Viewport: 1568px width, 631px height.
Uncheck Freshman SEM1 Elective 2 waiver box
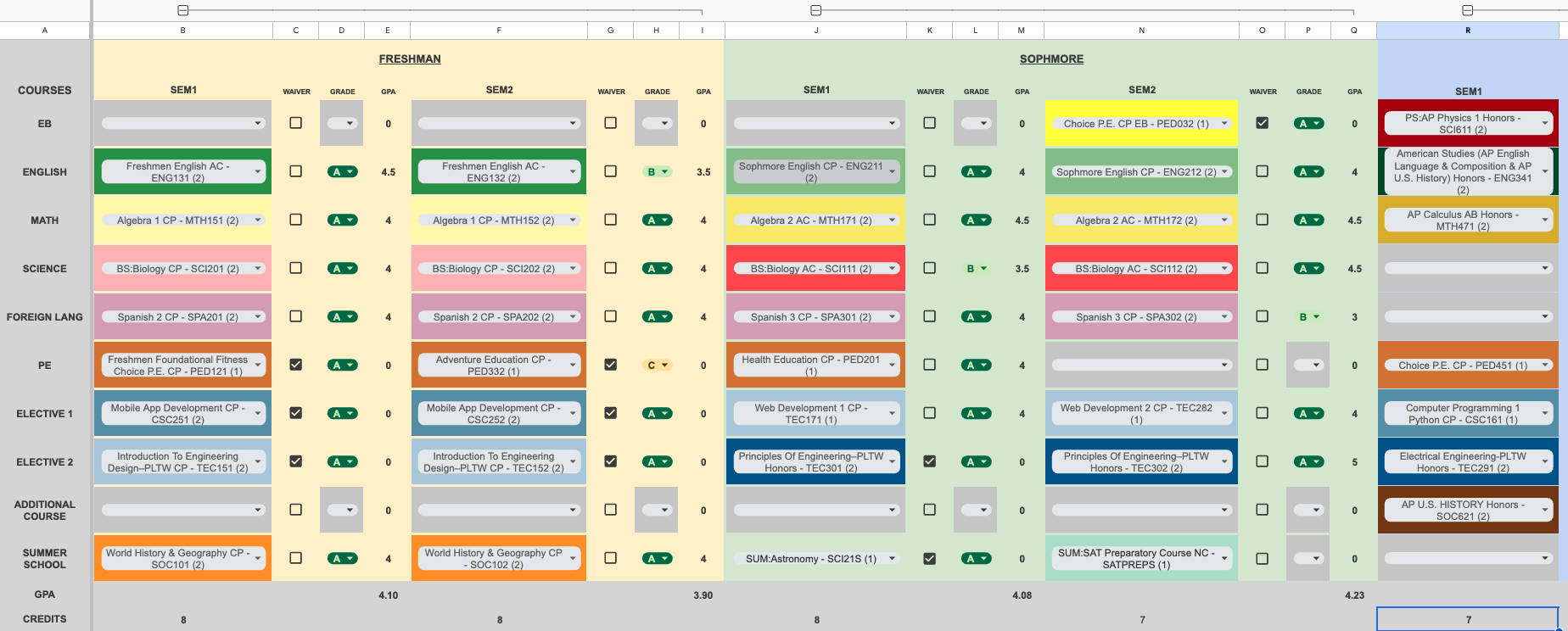[295, 461]
